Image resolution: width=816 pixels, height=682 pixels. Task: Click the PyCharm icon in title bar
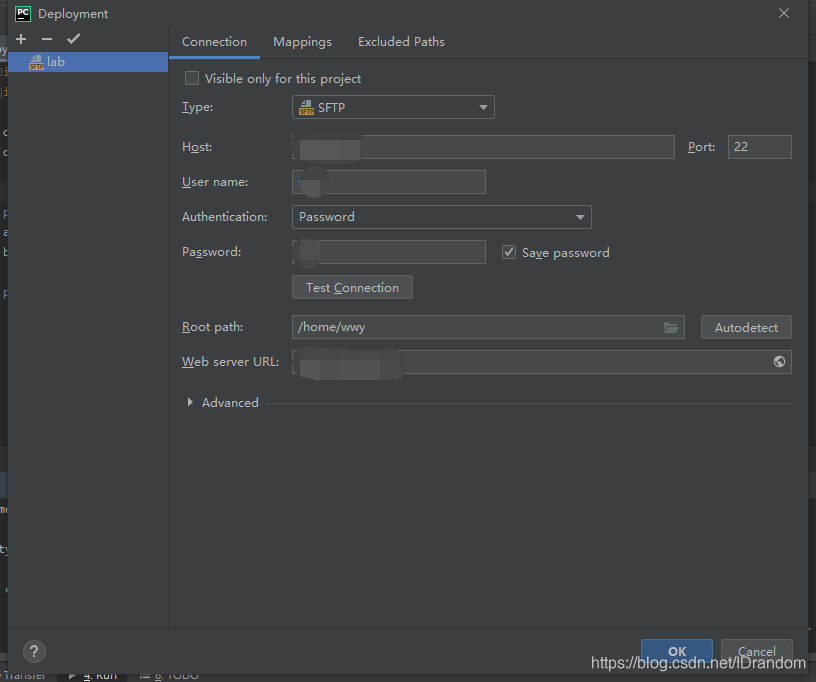point(23,14)
